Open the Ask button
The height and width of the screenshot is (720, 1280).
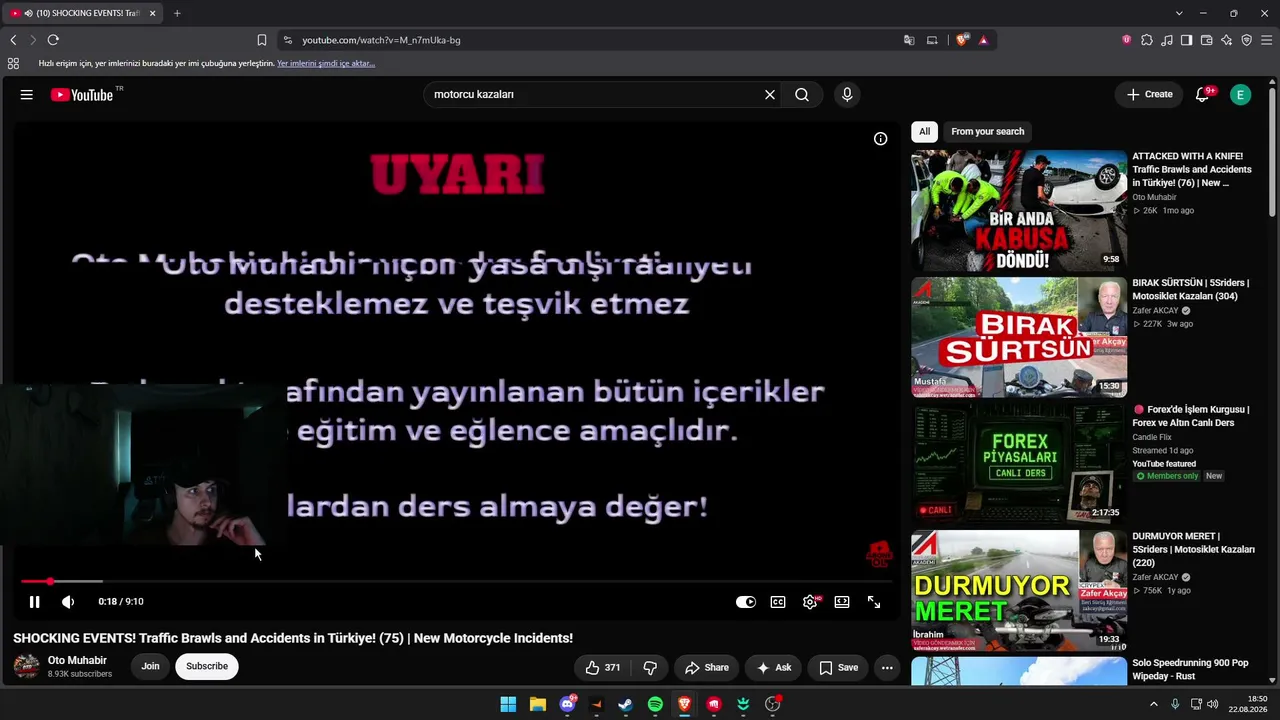[774, 668]
